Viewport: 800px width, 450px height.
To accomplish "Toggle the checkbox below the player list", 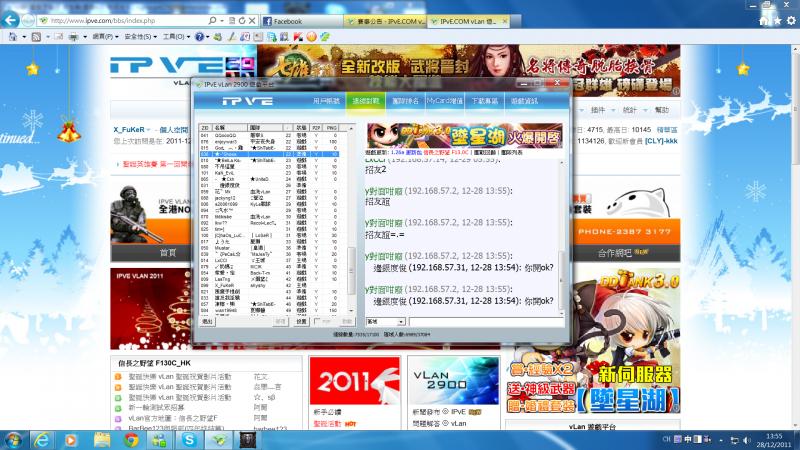I will pos(317,322).
